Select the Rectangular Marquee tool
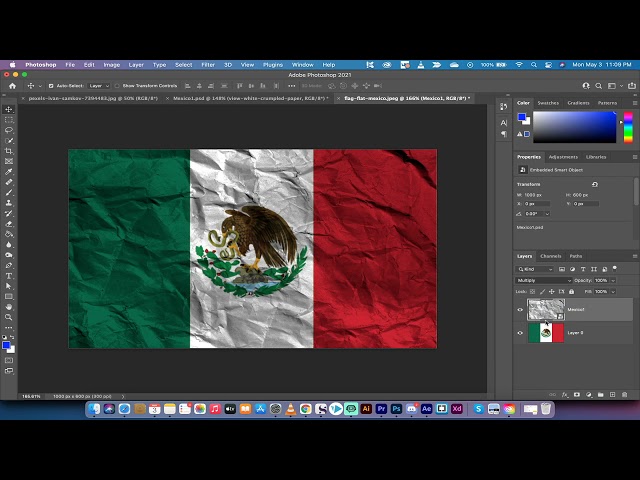This screenshot has height=480, width=640. click(x=9, y=120)
